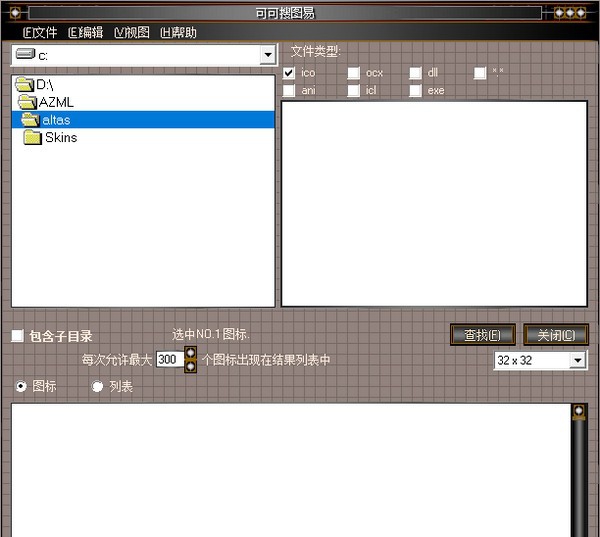
Task: Open the 视图 (View) menu
Action: pos(132,33)
